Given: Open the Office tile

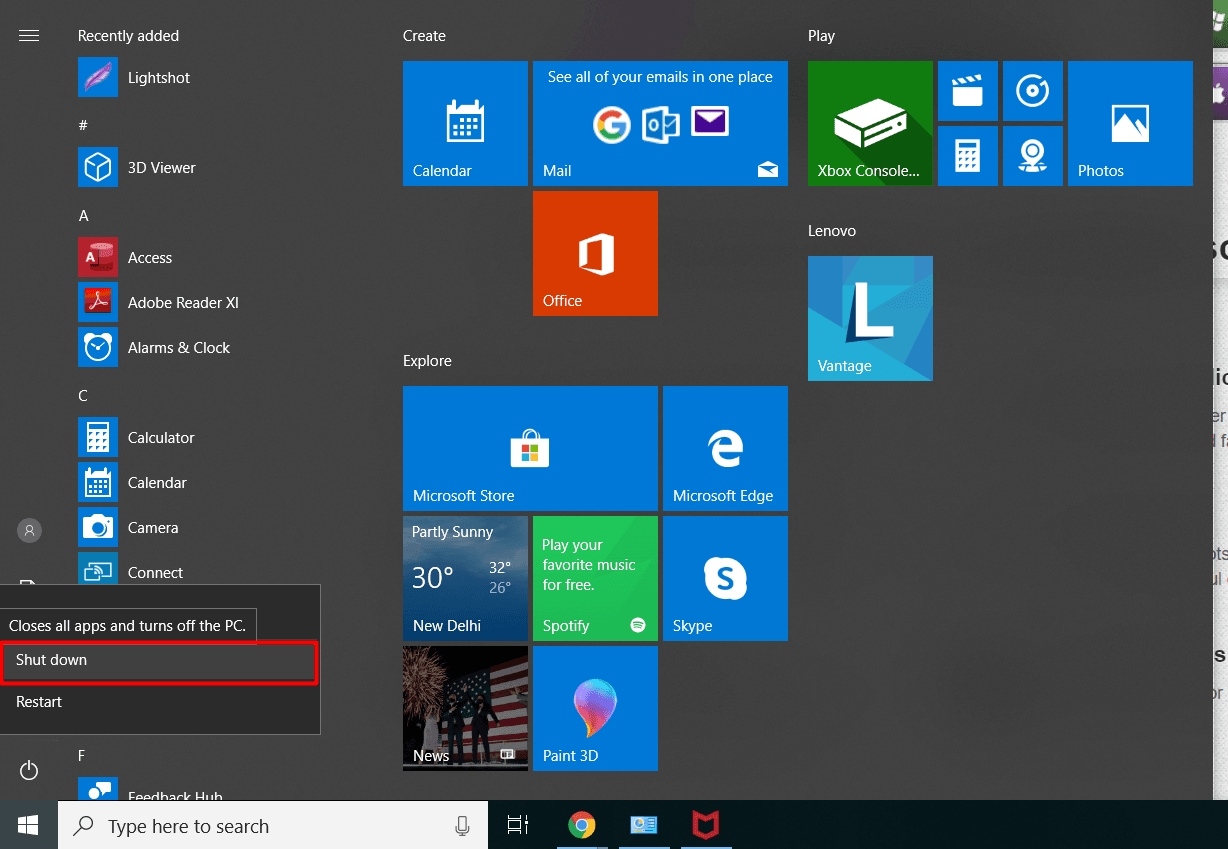Looking at the screenshot, I should [x=595, y=253].
